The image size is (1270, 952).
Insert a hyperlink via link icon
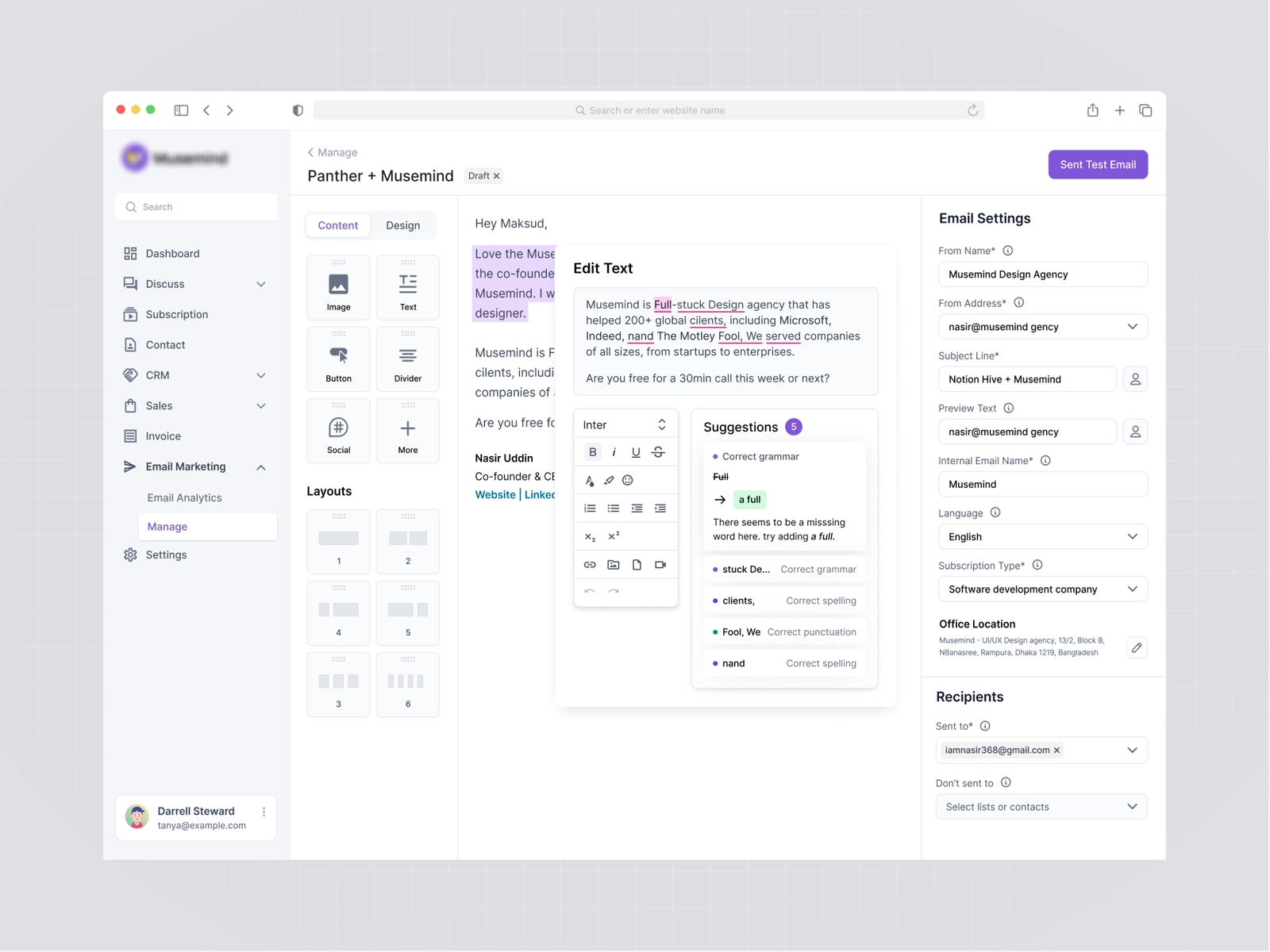click(x=590, y=565)
